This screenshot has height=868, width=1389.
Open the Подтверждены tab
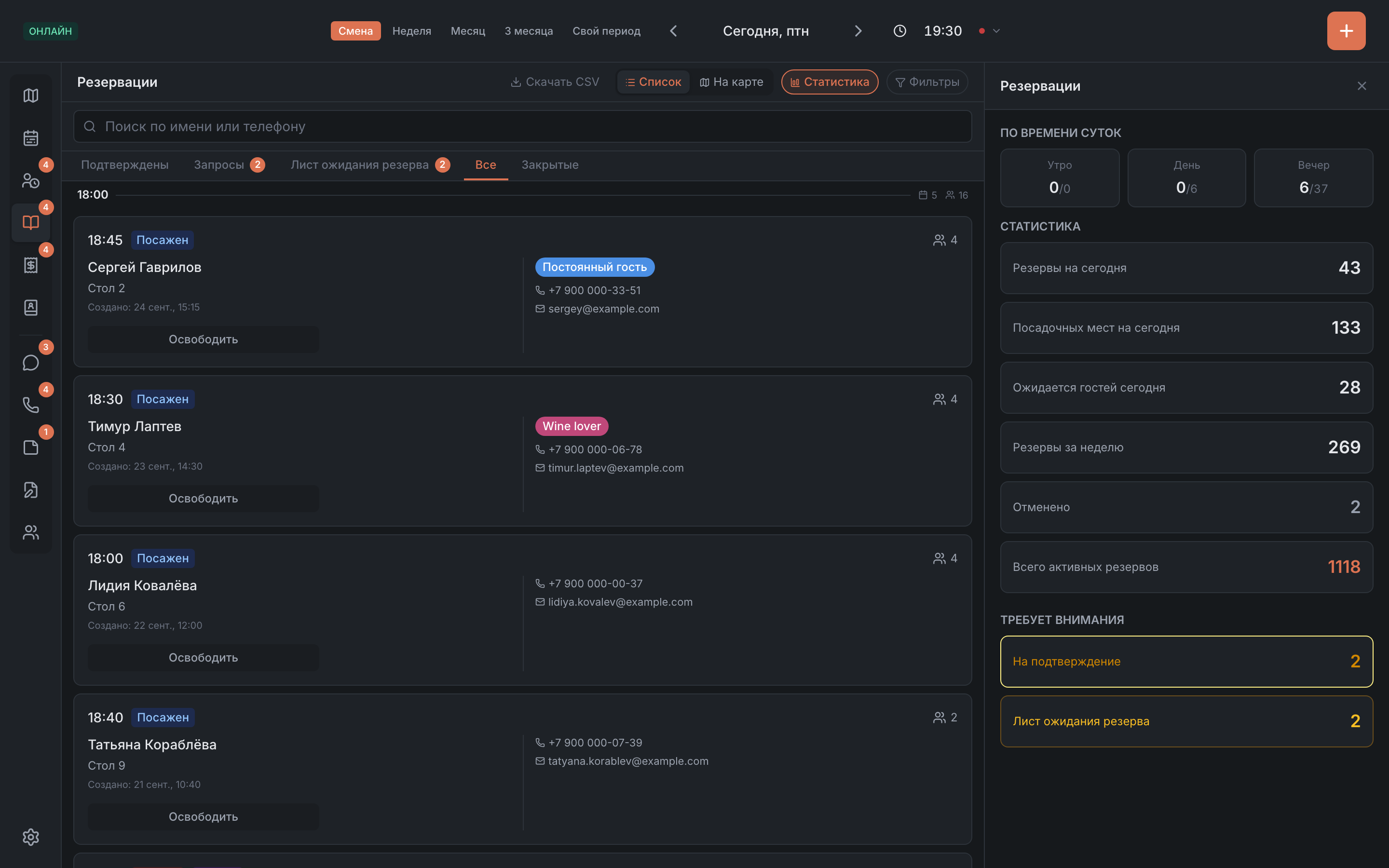coord(124,165)
